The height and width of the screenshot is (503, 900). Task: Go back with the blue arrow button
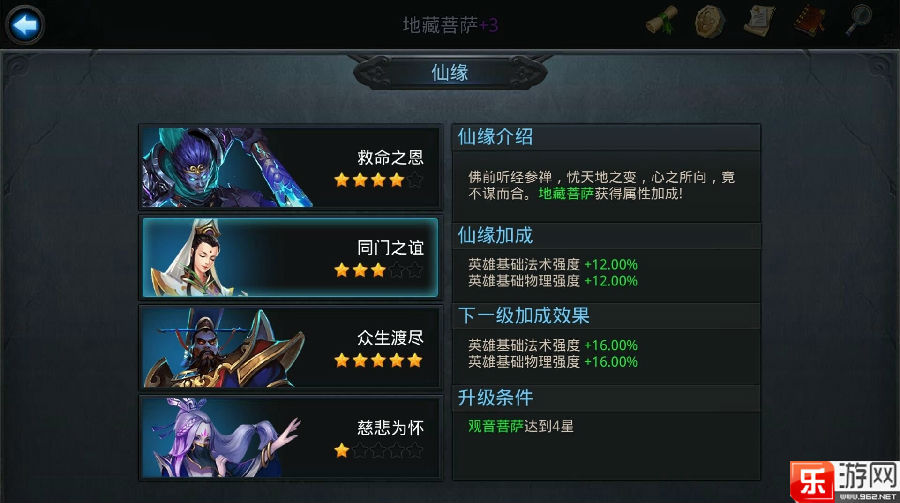click(x=25, y=25)
